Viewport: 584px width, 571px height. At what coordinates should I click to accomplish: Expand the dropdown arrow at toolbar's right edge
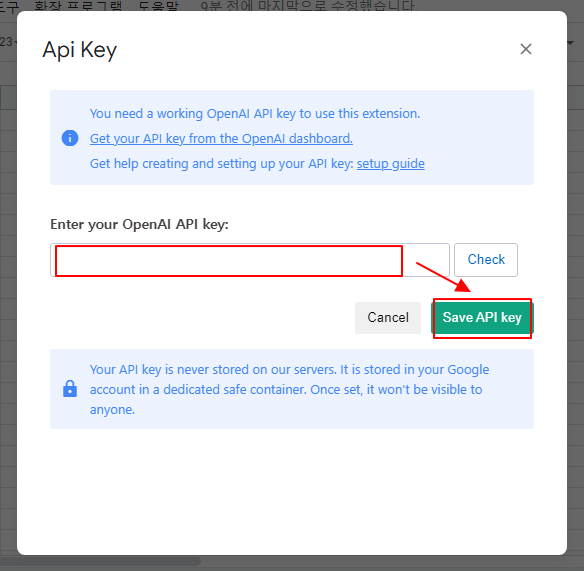tap(571, 43)
